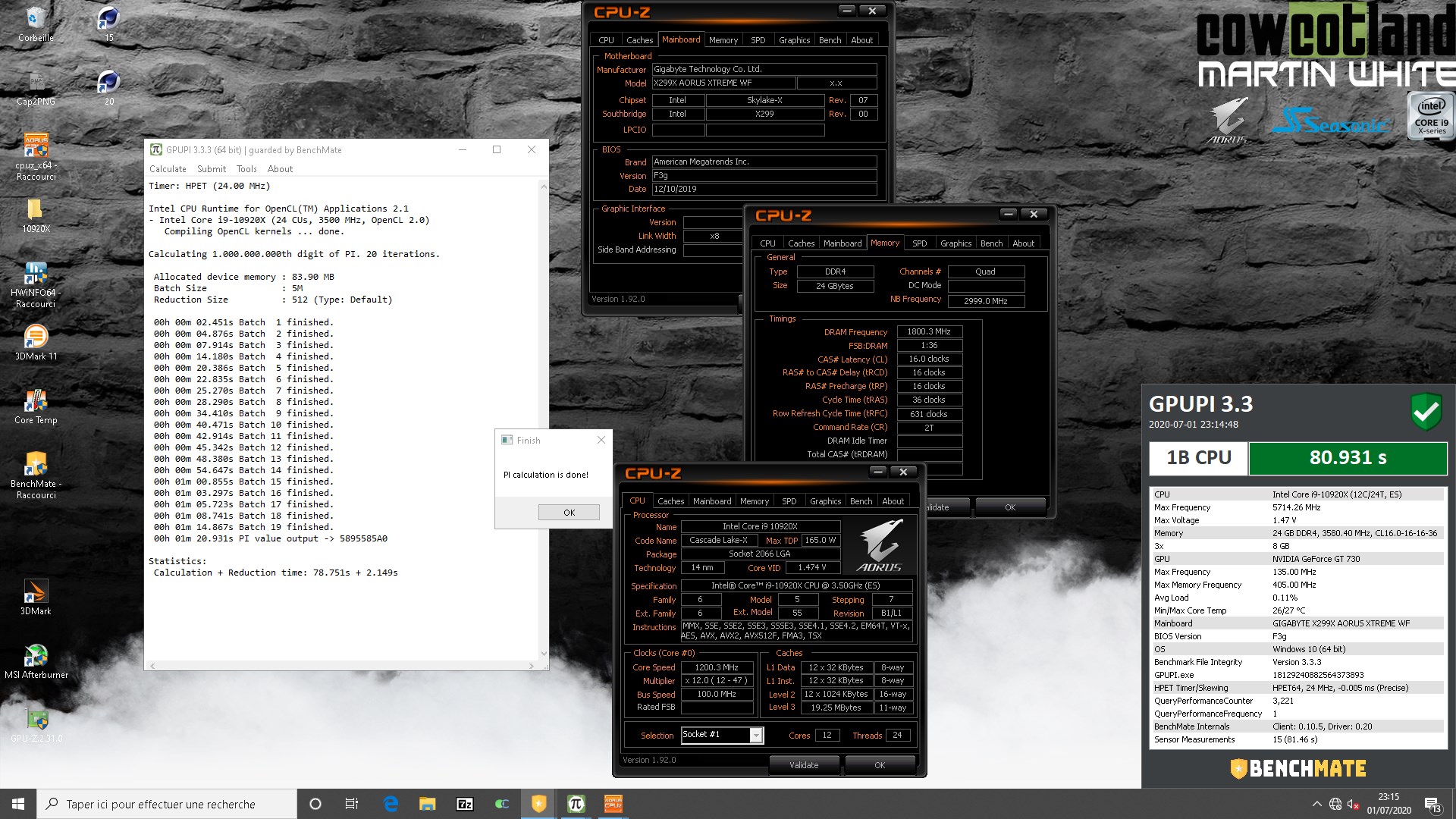
Task: Click the Green taskbar icon next to 7-Zip
Action: [x=502, y=804]
